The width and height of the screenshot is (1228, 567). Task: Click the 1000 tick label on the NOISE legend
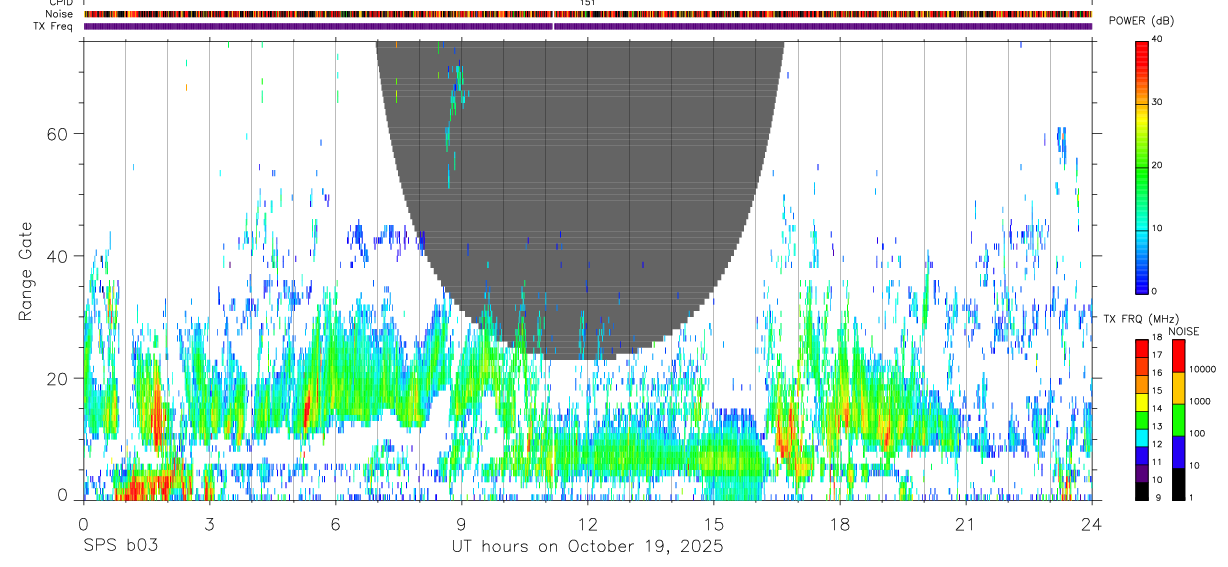tap(1199, 402)
